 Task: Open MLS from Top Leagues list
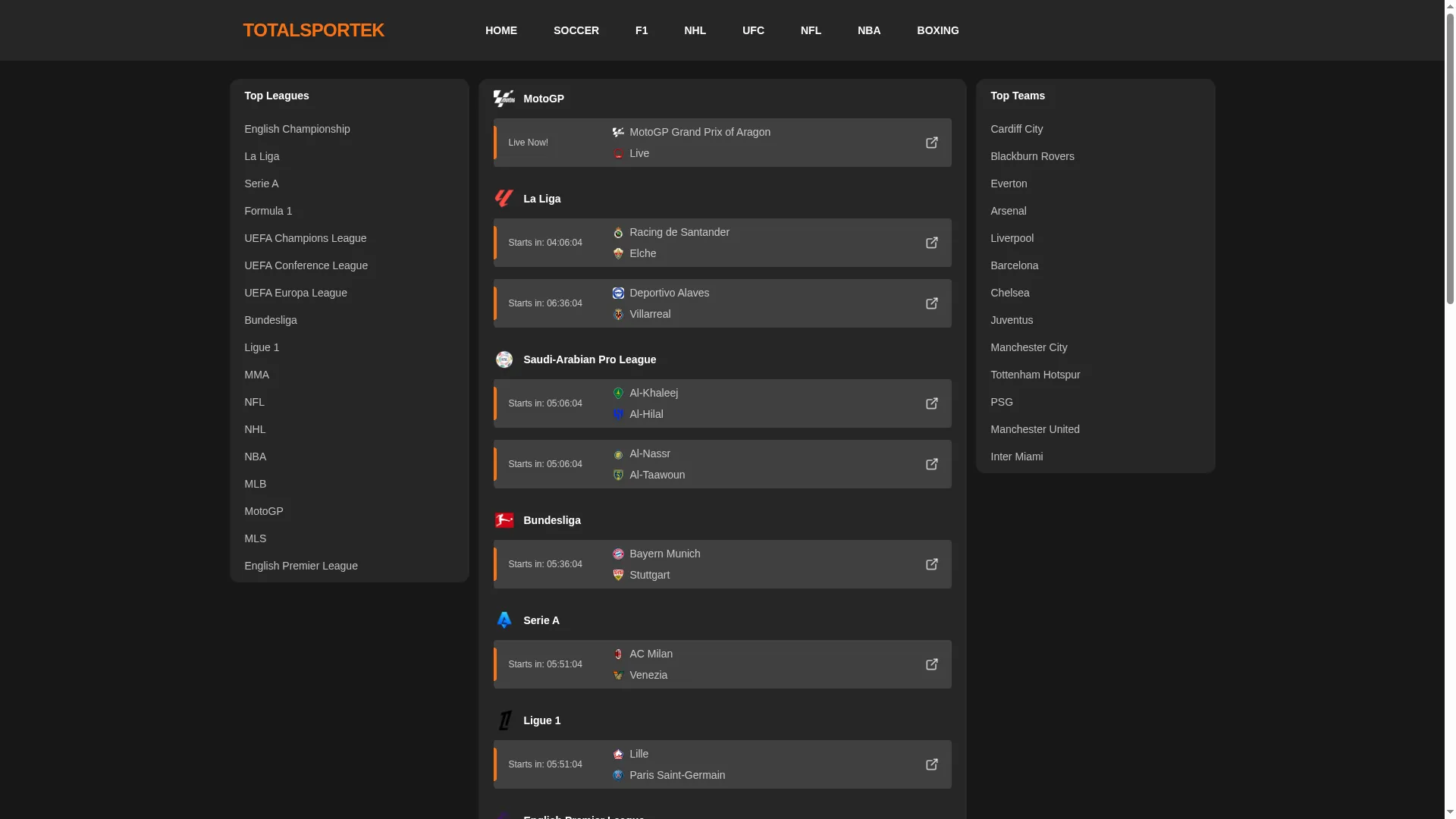[x=256, y=538]
